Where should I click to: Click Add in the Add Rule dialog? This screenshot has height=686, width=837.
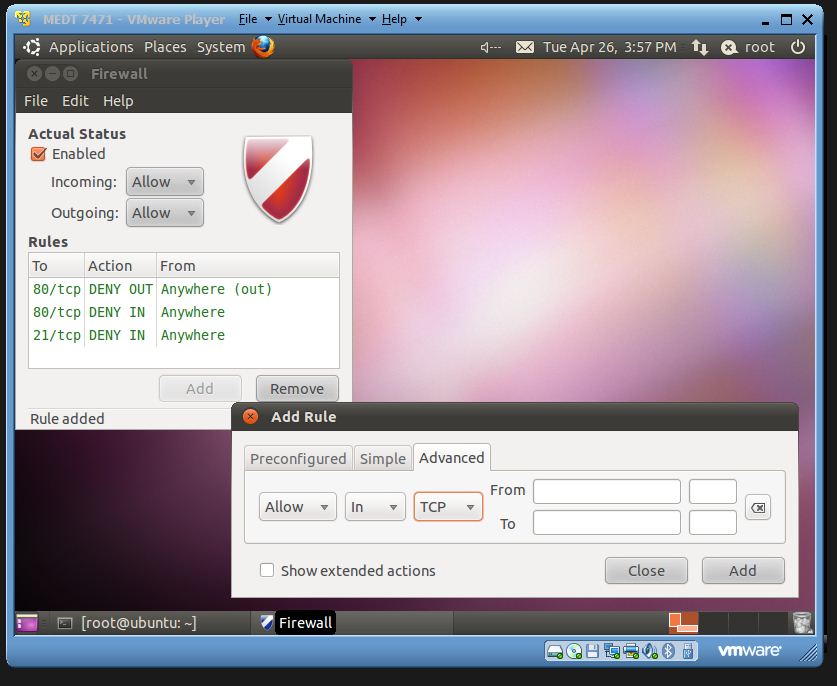[x=743, y=571]
